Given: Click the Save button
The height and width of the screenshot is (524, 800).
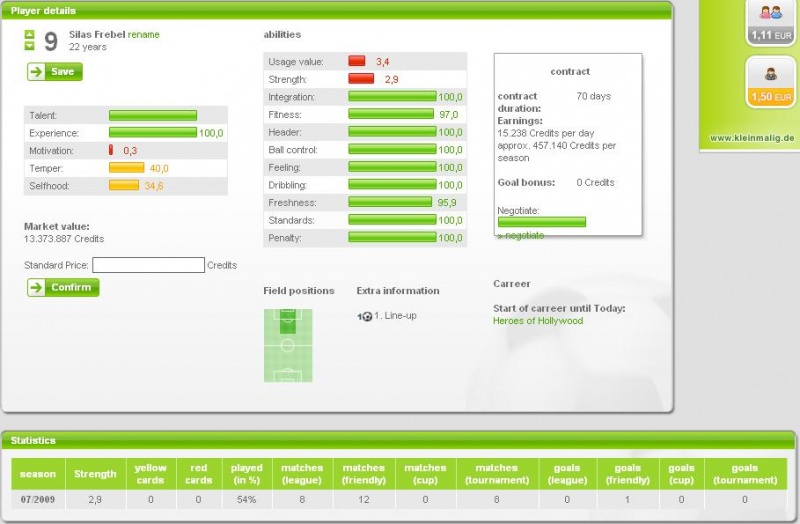Looking at the screenshot, I should (x=55, y=71).
